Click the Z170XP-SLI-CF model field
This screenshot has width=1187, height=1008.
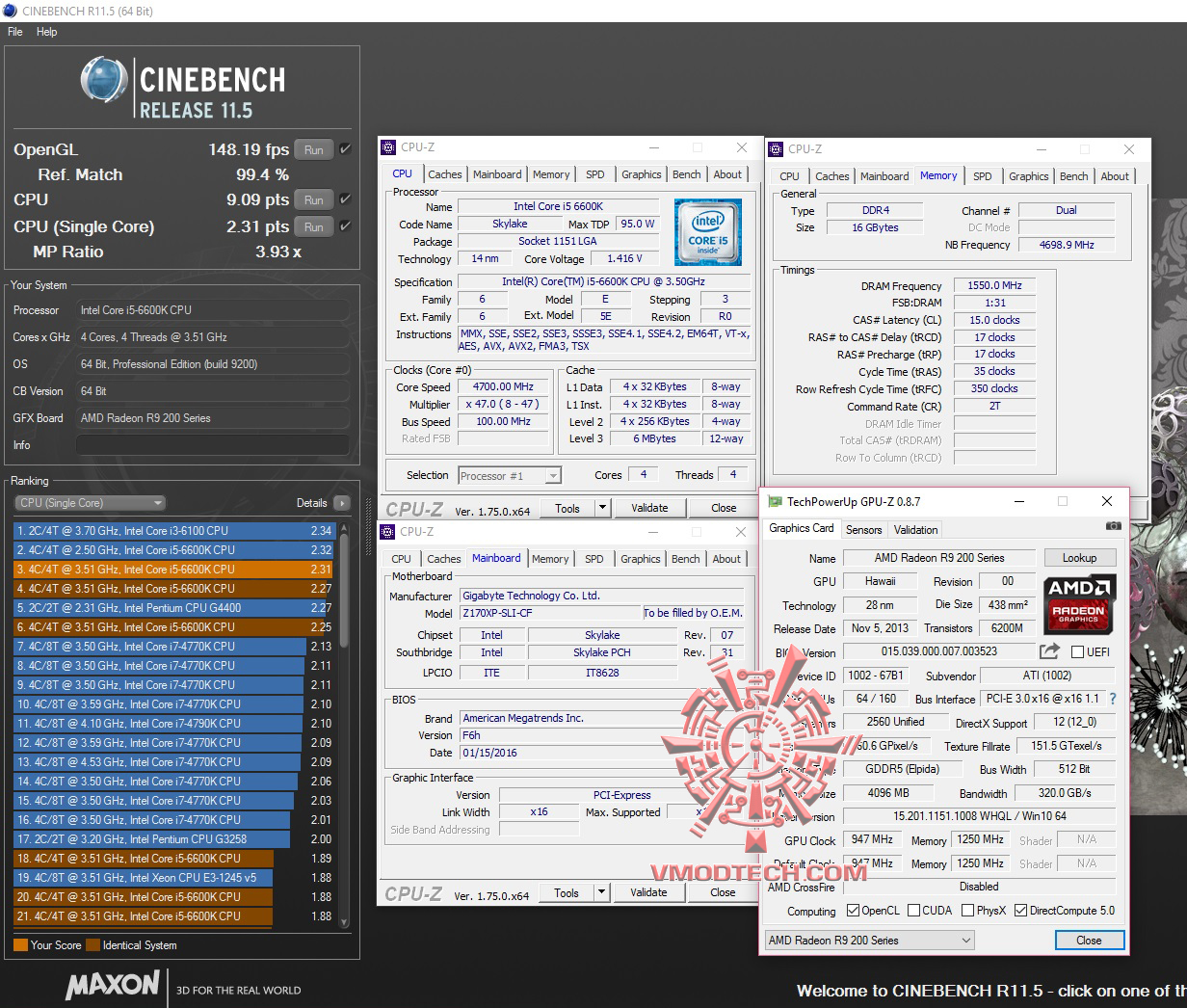click(550, 613)
